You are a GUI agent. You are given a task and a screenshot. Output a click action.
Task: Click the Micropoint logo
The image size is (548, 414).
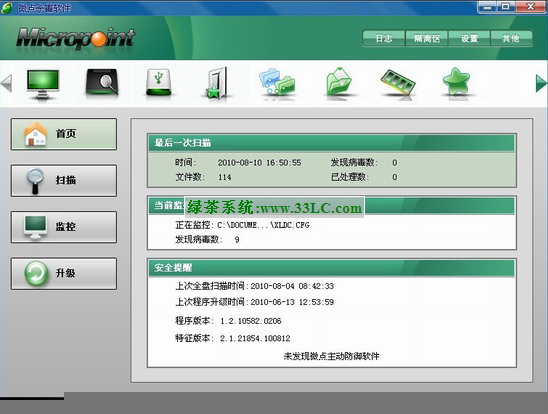pos(75,38)
